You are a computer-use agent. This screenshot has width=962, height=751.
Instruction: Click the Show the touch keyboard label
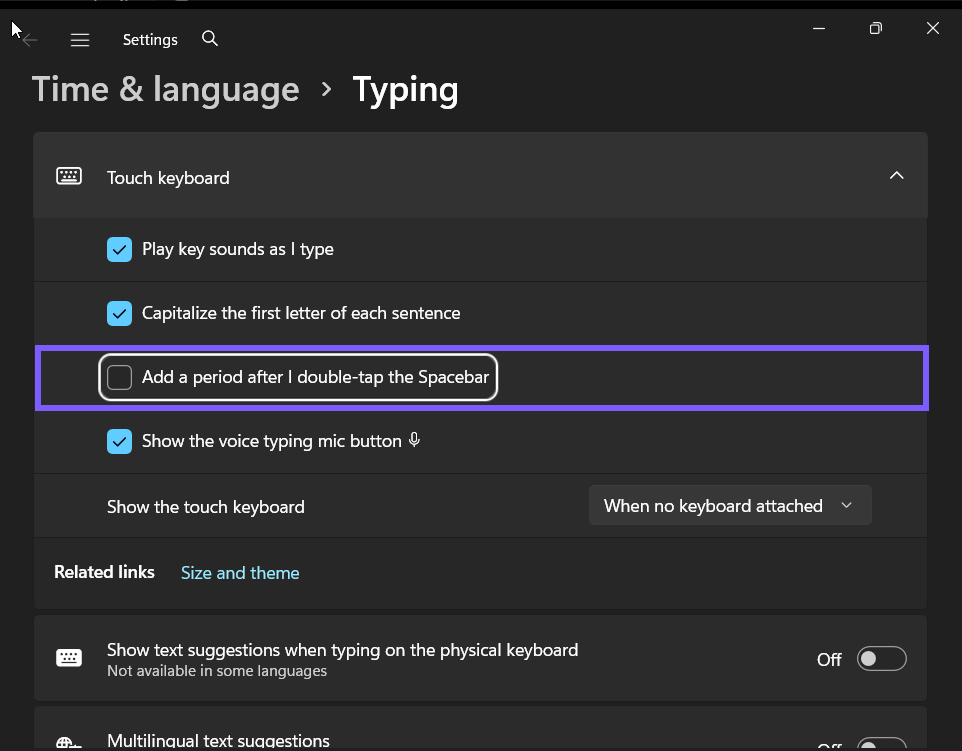(x=206, y=507)
